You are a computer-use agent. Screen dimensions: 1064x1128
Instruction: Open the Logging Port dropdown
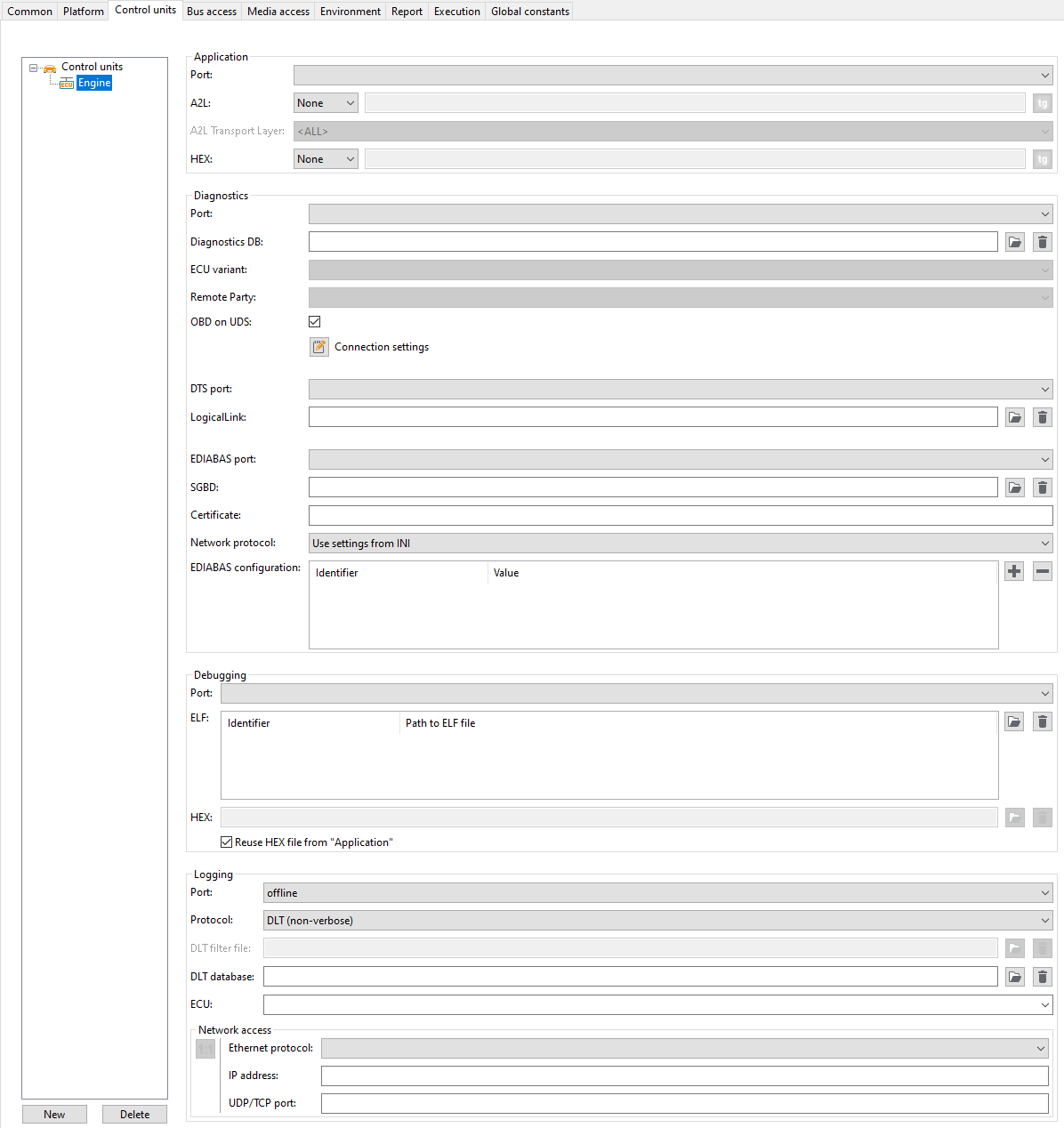point(658,893)
